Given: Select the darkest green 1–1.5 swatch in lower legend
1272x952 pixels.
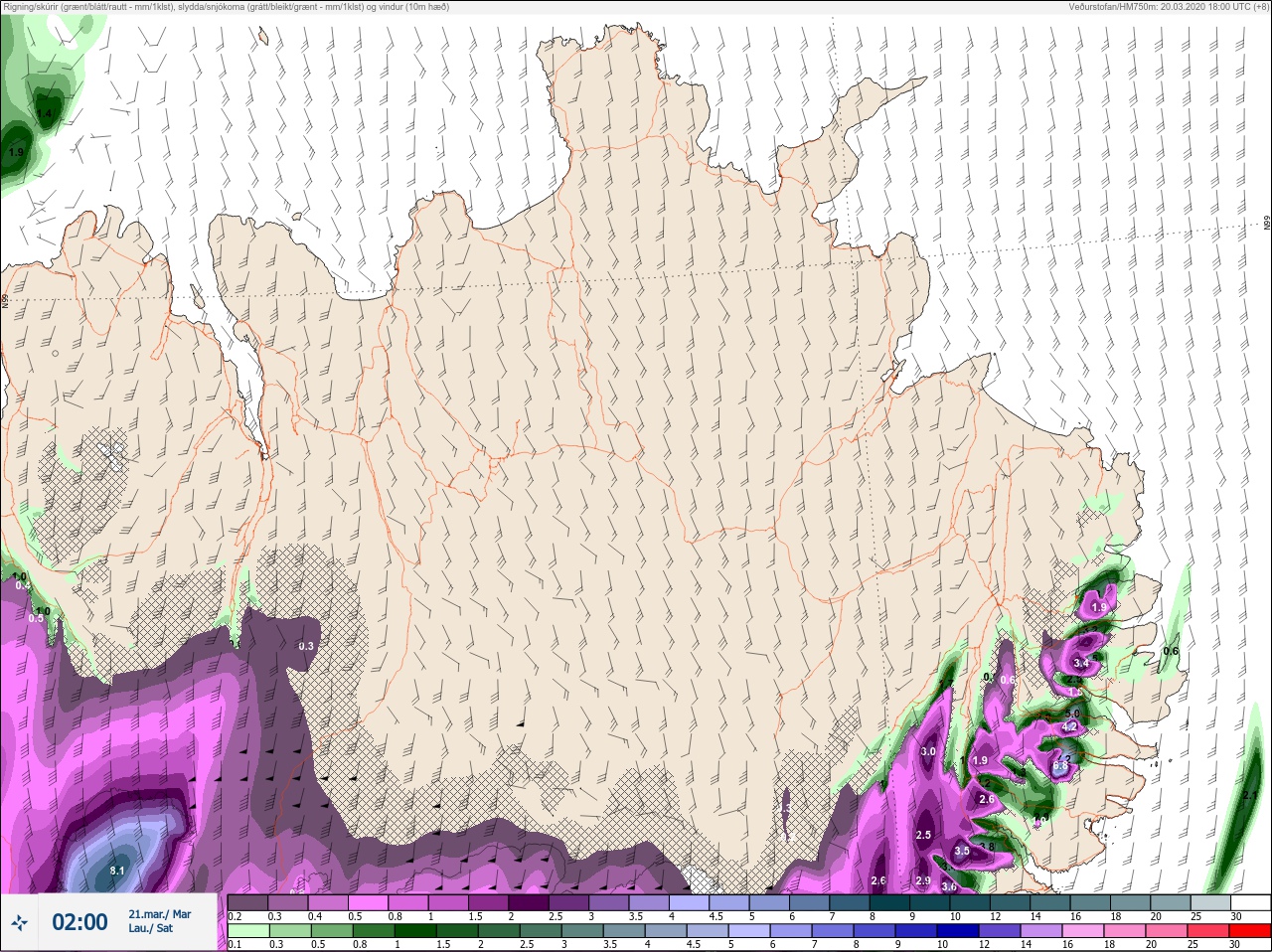Looking at the screenshot, I should click(x=417, y=931).
